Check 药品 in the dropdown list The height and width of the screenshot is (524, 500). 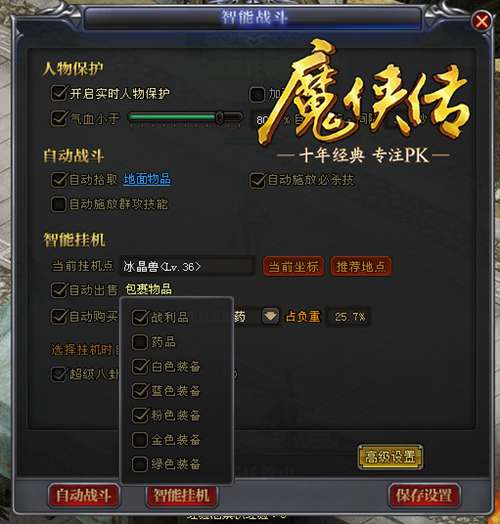[140, 342]
